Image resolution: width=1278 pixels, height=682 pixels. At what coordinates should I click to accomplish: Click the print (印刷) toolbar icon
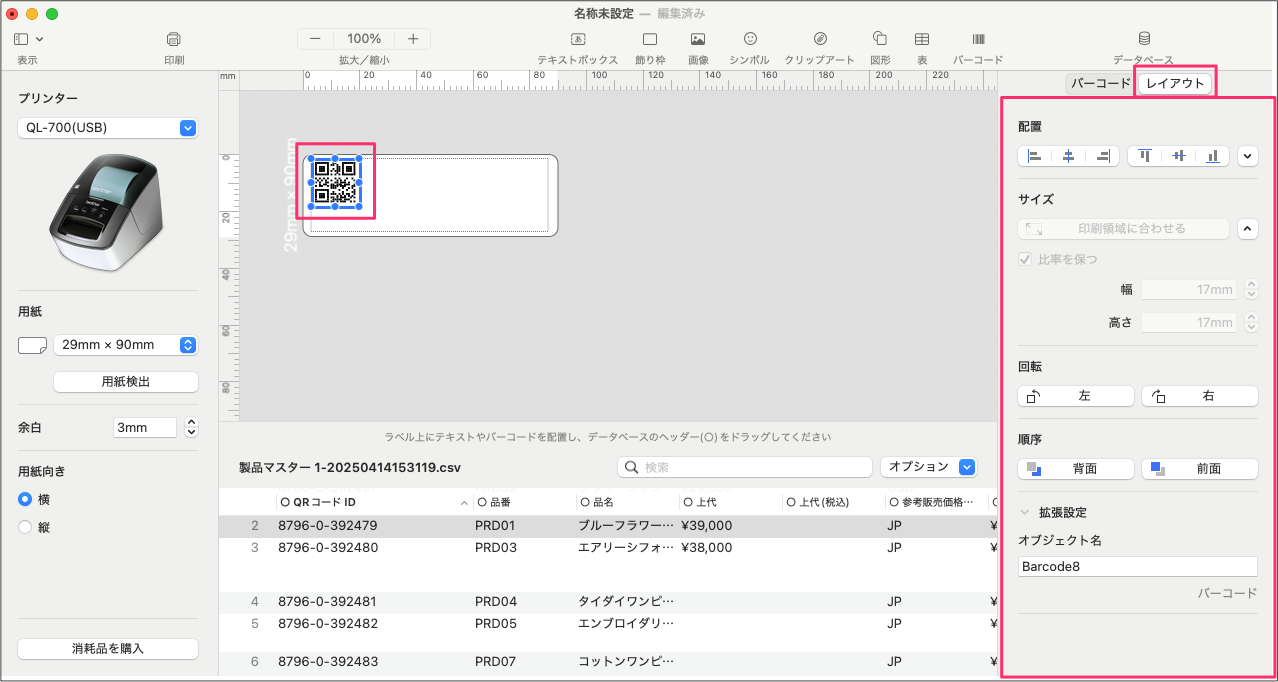(x=174, y=39)
